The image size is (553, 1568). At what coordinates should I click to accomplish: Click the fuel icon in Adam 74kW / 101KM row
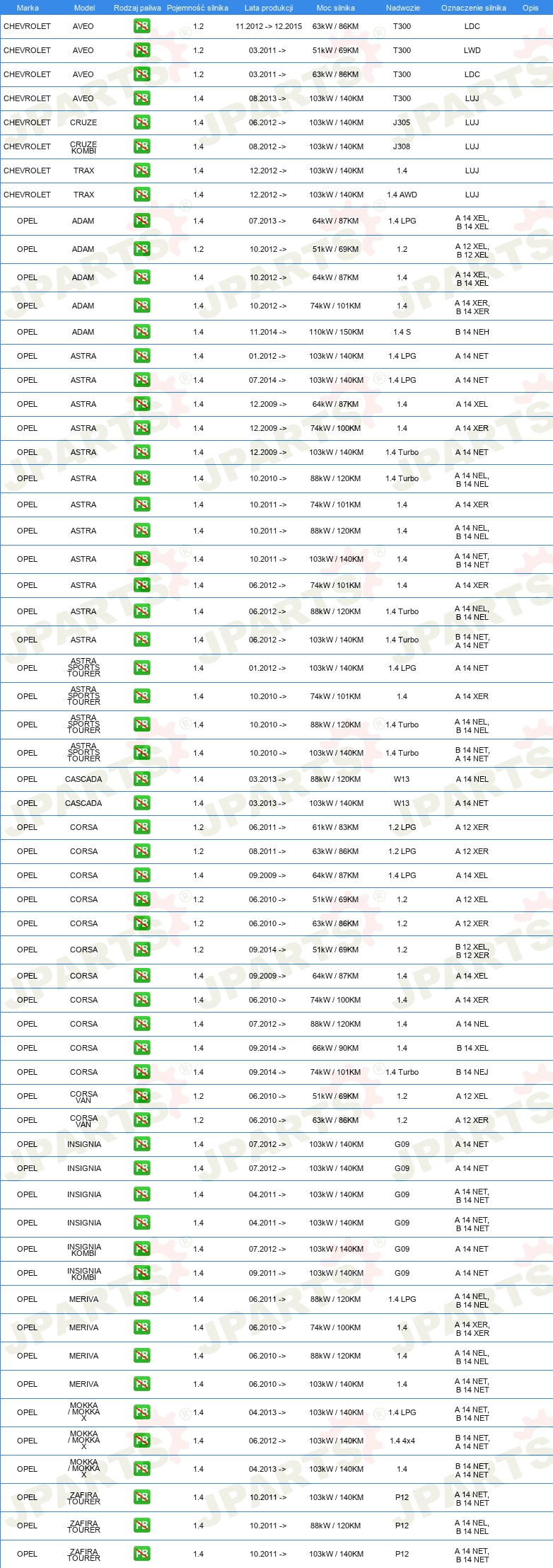141,306
